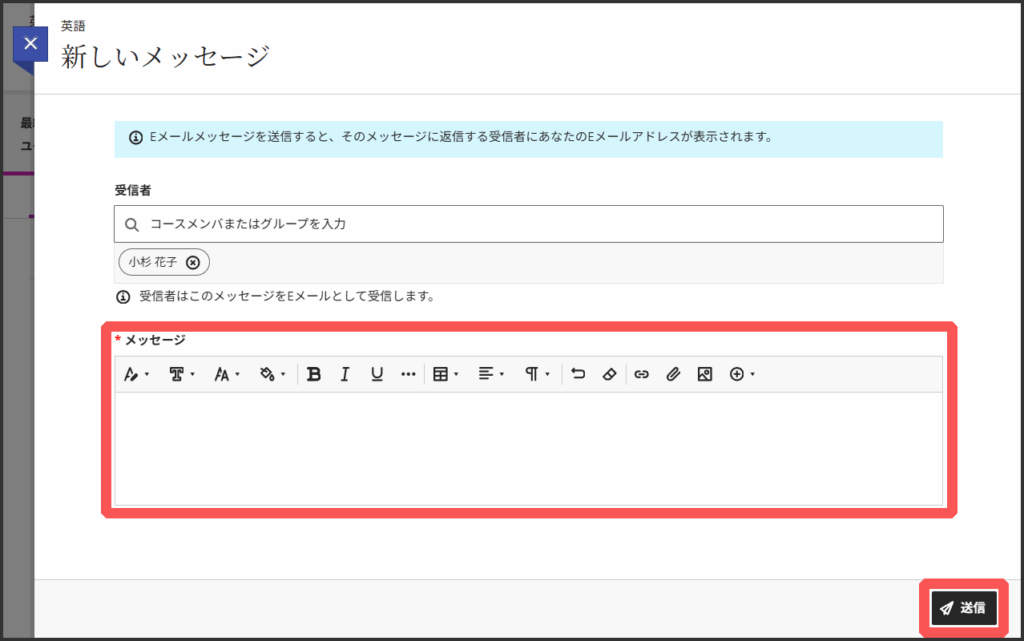
Task: Insert an image into the message
Action: tap(704, 374)
